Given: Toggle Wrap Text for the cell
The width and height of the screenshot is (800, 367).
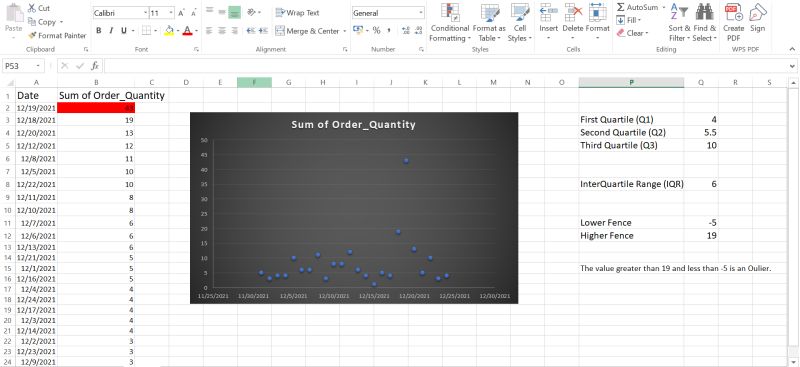Looking at the screenshot, I should pyautogui.click(x=297, y=13).
